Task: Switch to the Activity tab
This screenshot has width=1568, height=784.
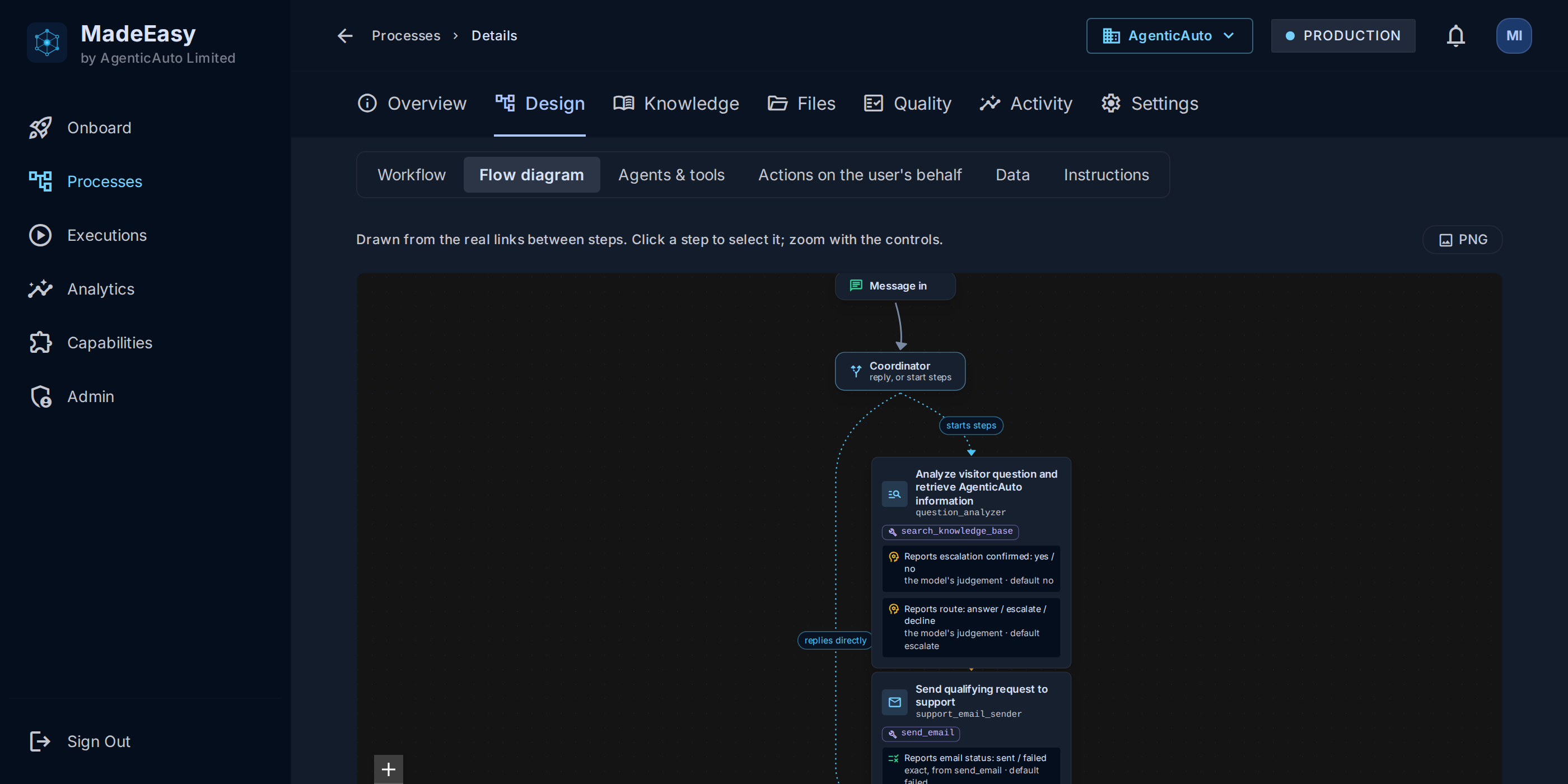Action: coord(1026,104)
